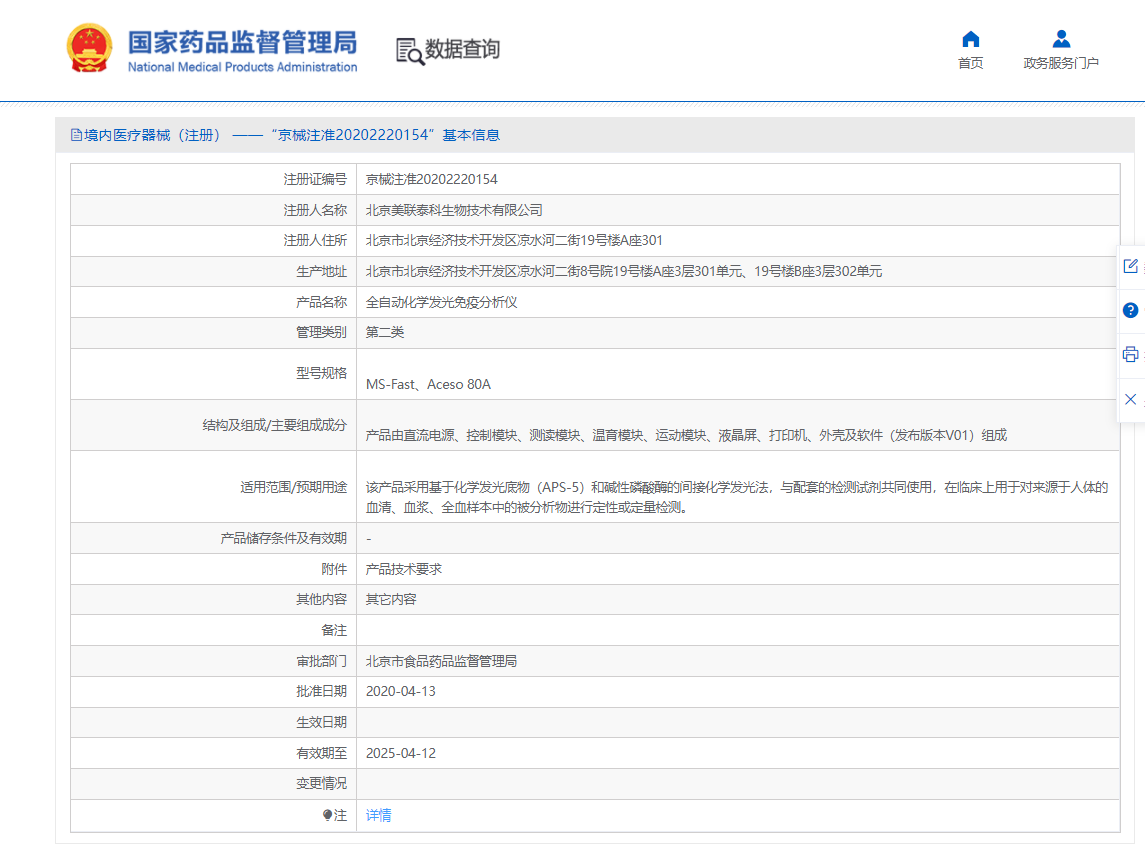Click expiry date 2025-04-12
Image resolution: width=1145 pixels, height=848 pixels.
tap(401, 753)
